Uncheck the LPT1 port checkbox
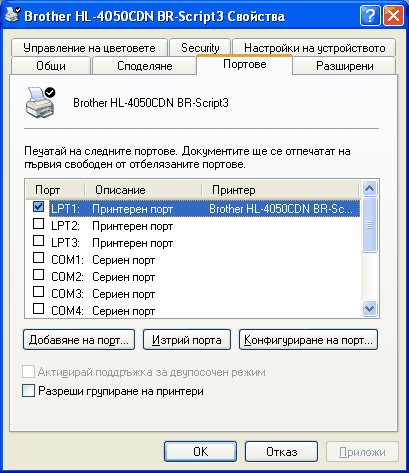 tap(39, 207)
